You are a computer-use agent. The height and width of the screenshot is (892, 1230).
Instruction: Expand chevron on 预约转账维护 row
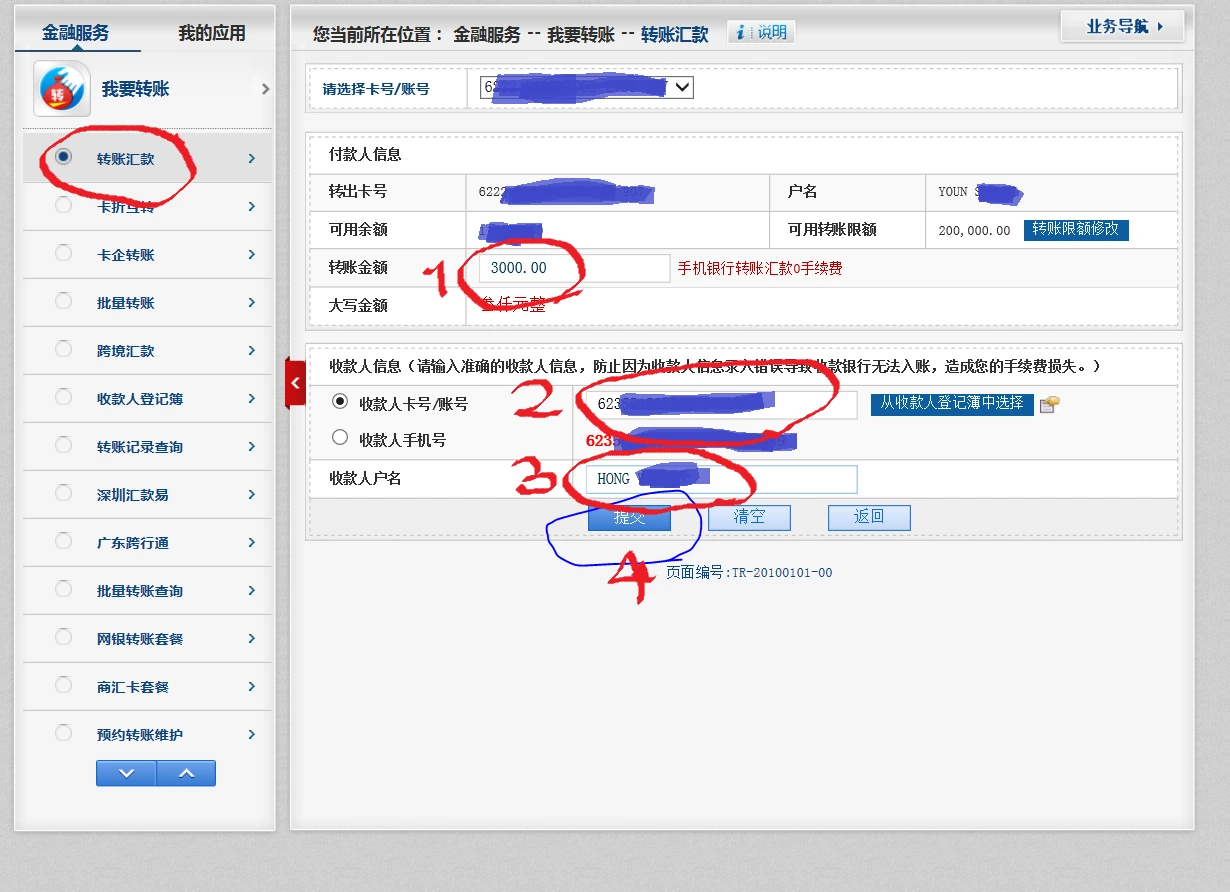[252, 735]
